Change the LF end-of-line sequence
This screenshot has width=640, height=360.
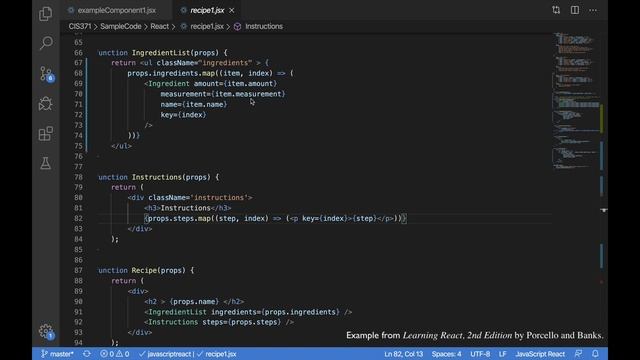click(x=502, y=354)
